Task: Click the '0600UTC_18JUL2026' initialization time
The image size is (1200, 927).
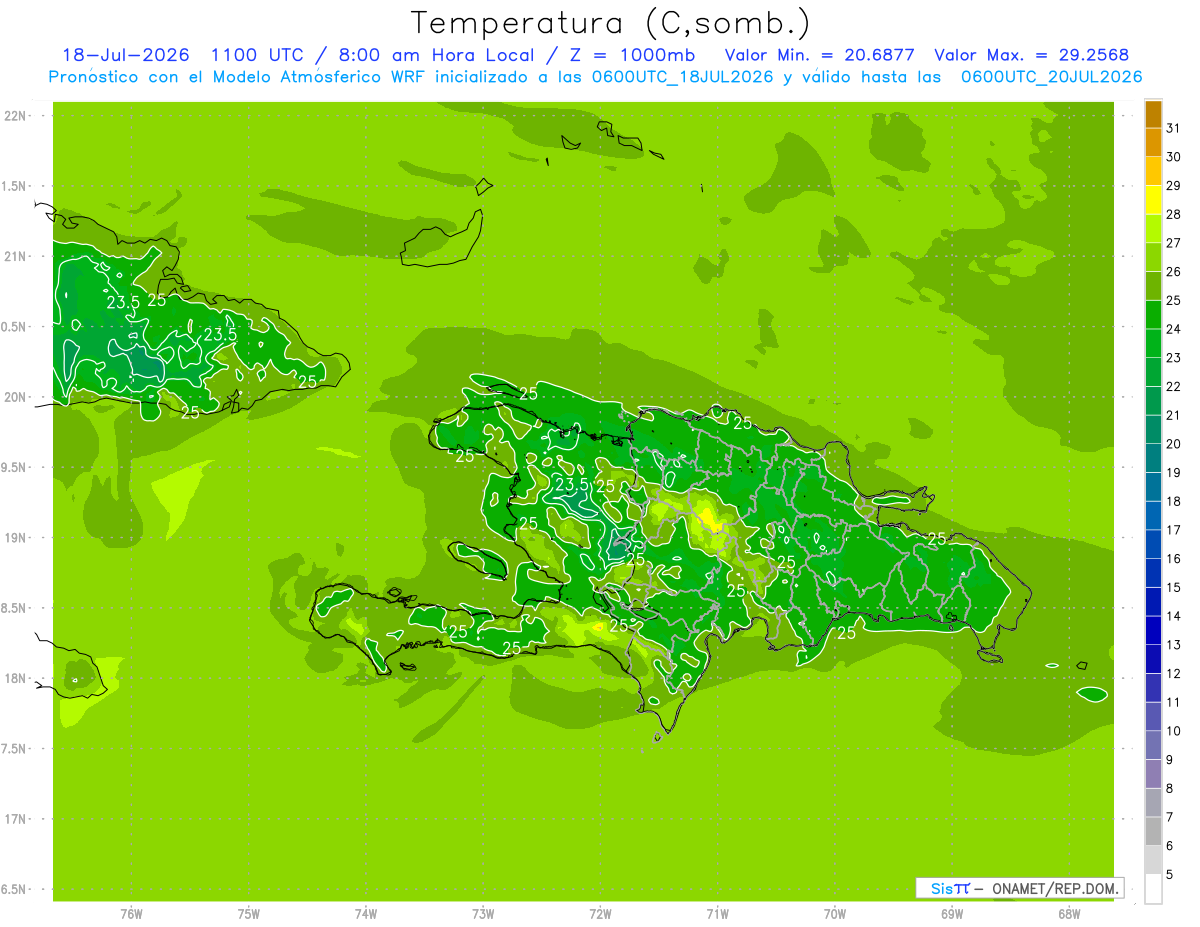Action: pyautogui.click(x=682, y=77)
